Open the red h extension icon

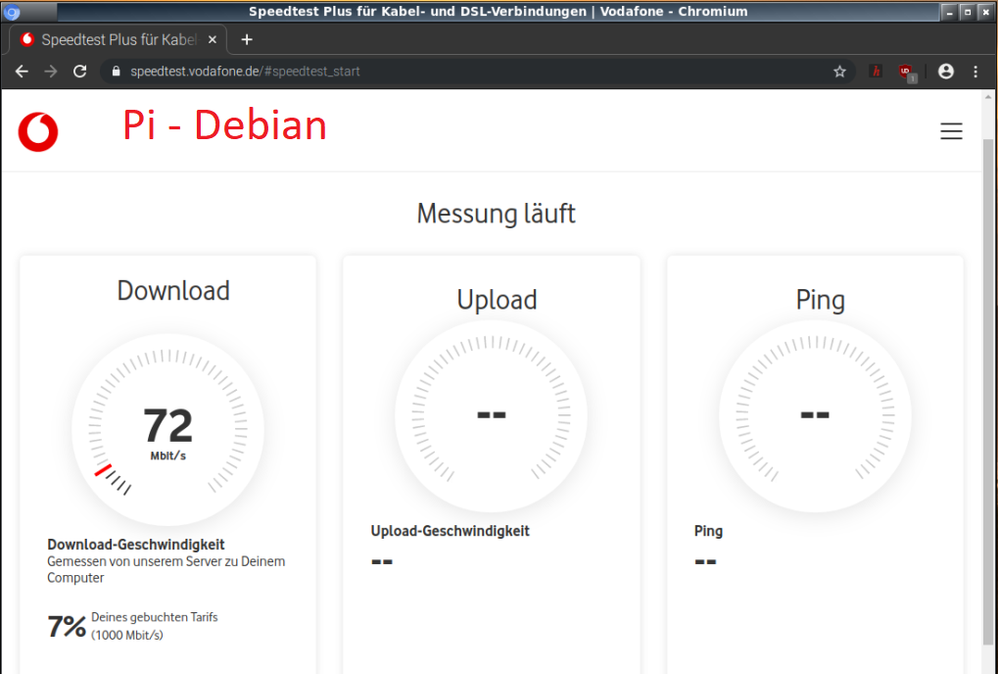[876, 71]
